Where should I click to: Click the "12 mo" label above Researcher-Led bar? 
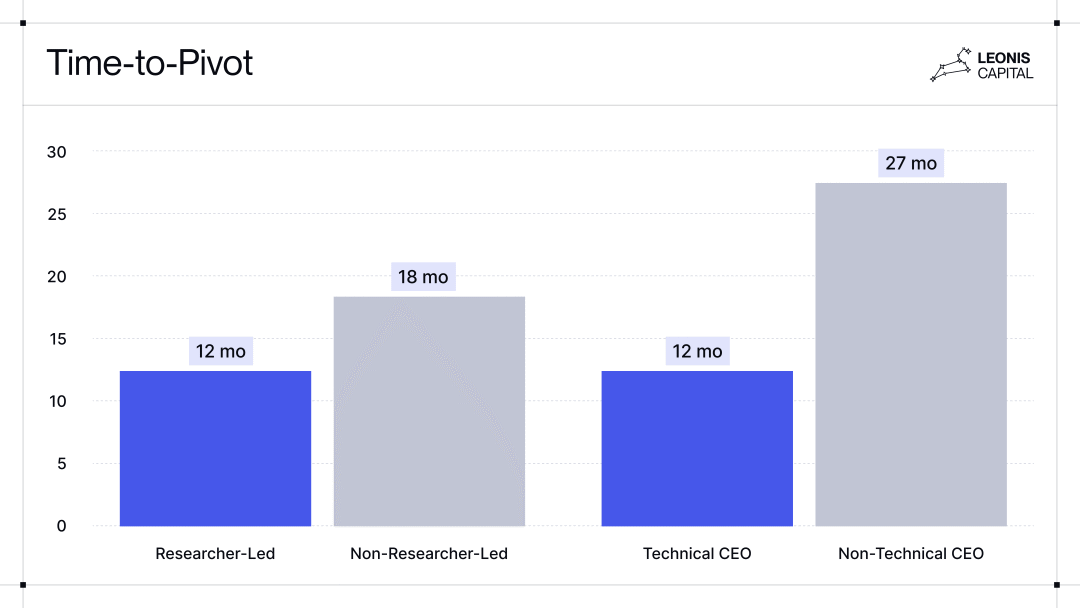coord(220,351)
